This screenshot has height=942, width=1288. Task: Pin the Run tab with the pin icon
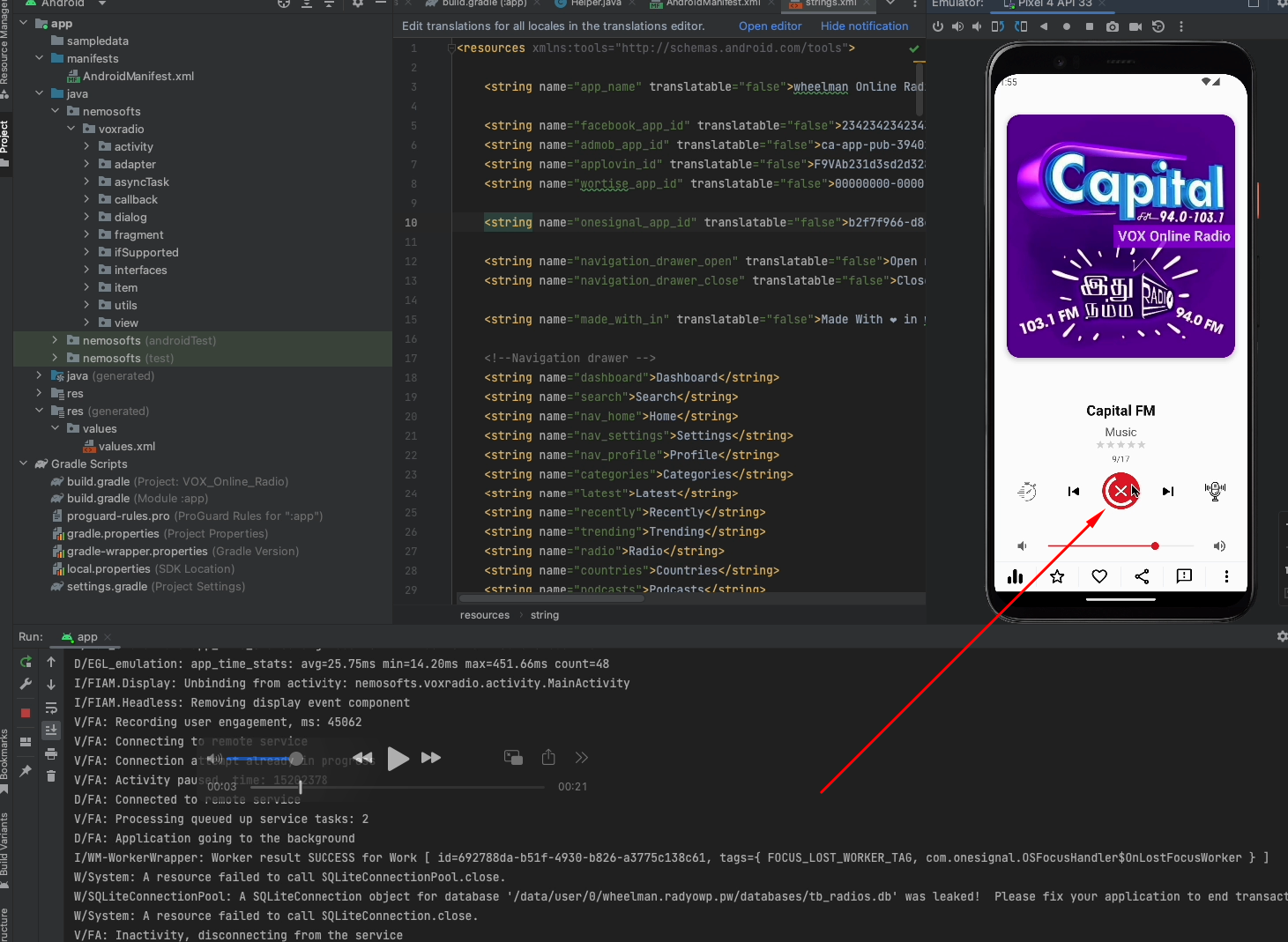click(26, 771)
